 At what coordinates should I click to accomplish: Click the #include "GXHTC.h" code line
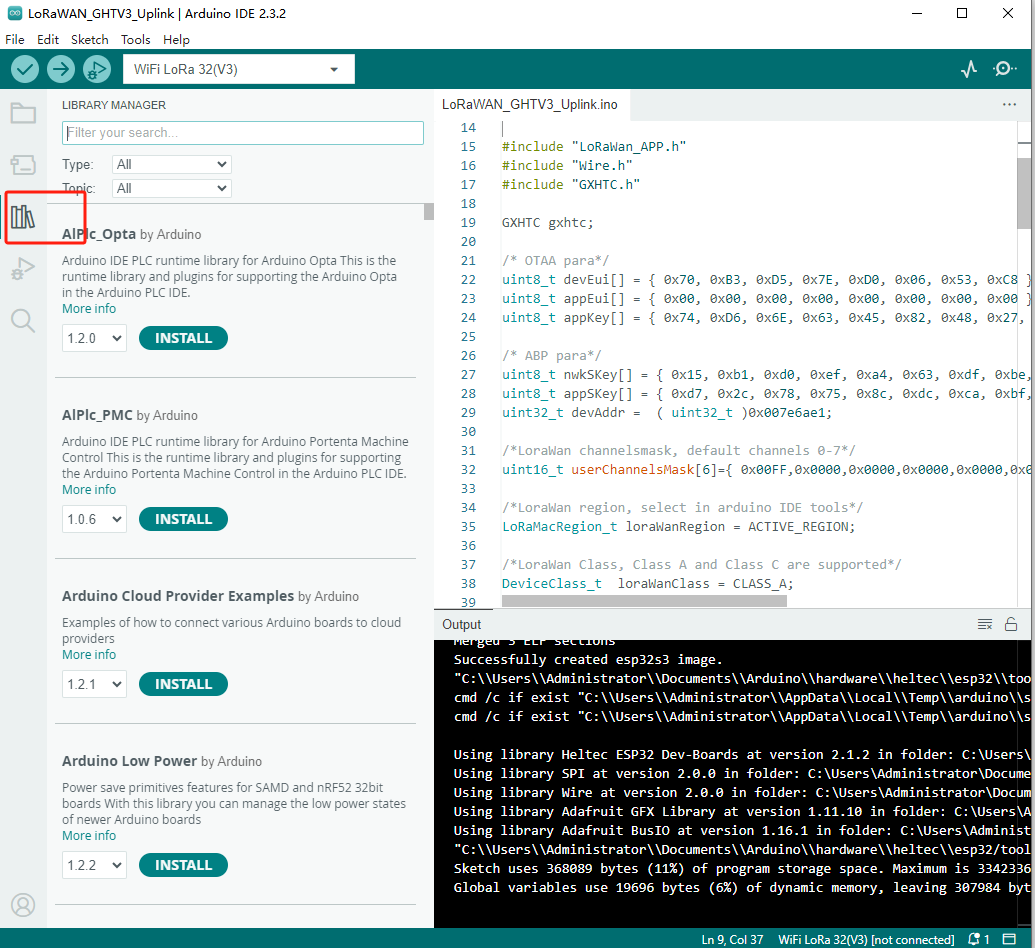tap(571, 184)
